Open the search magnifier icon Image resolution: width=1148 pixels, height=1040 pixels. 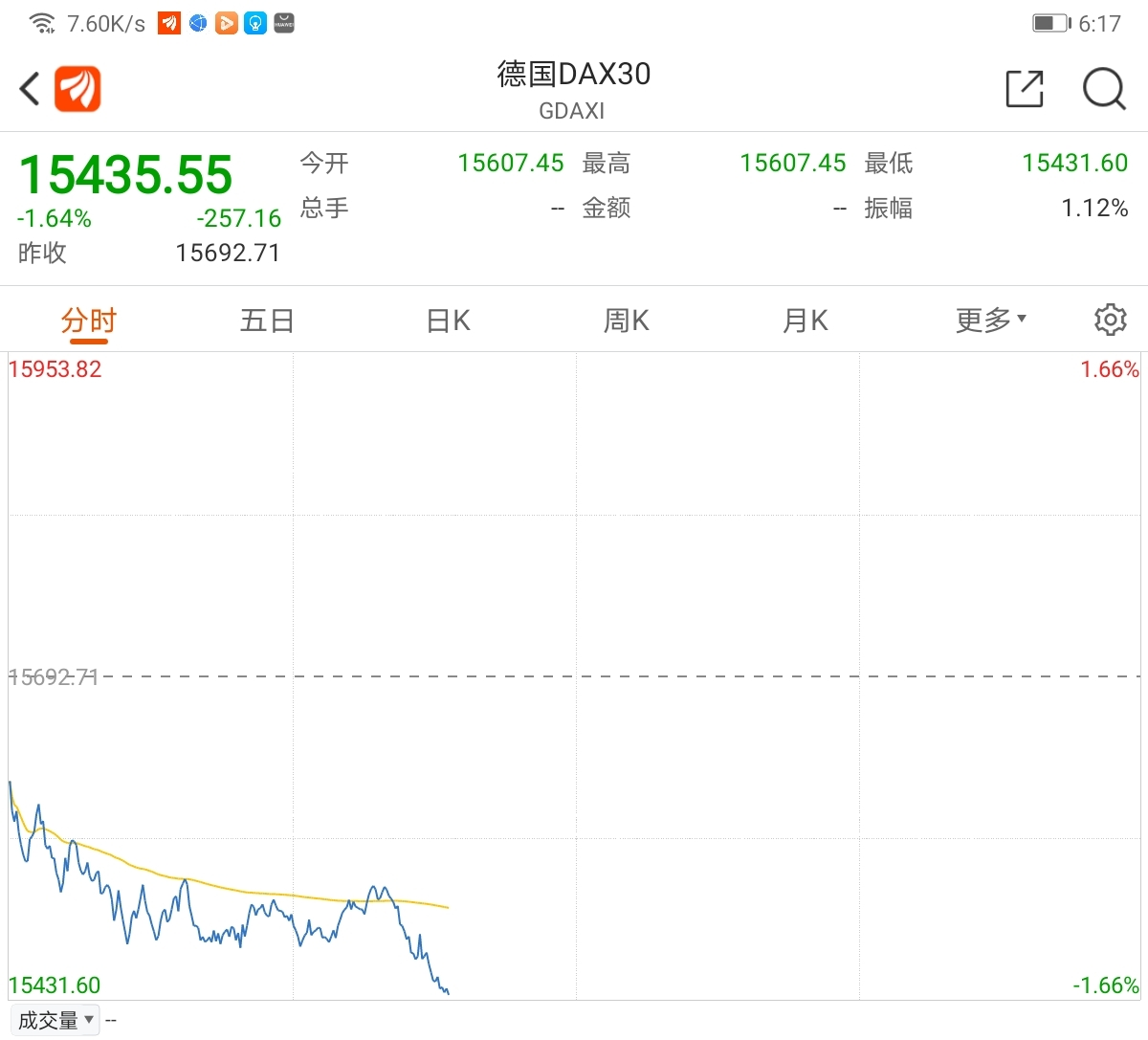[1104, 89]
